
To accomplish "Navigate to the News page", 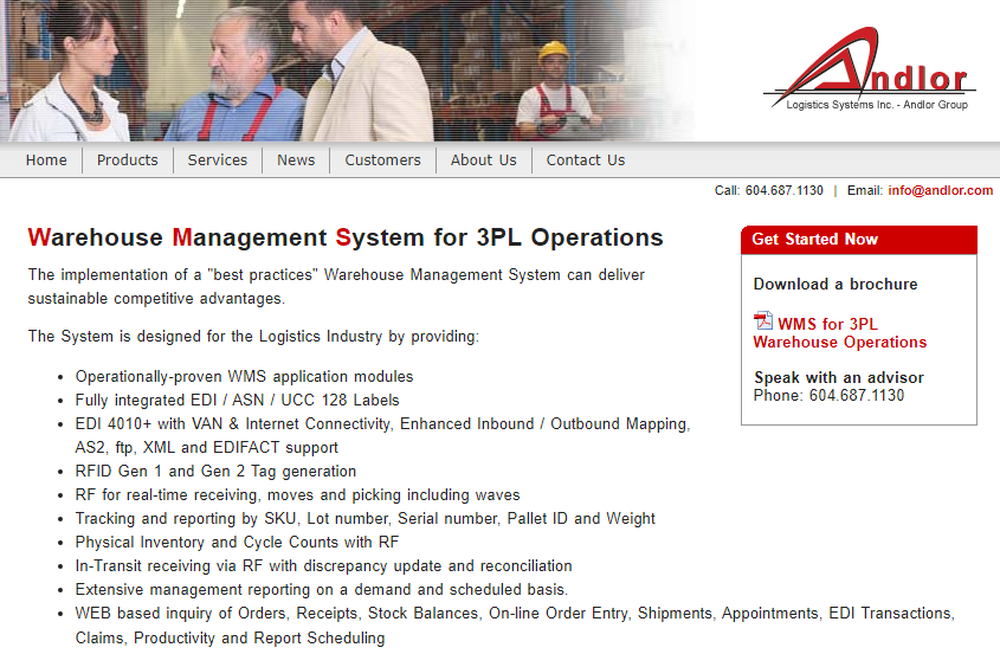I will (296, 160).
